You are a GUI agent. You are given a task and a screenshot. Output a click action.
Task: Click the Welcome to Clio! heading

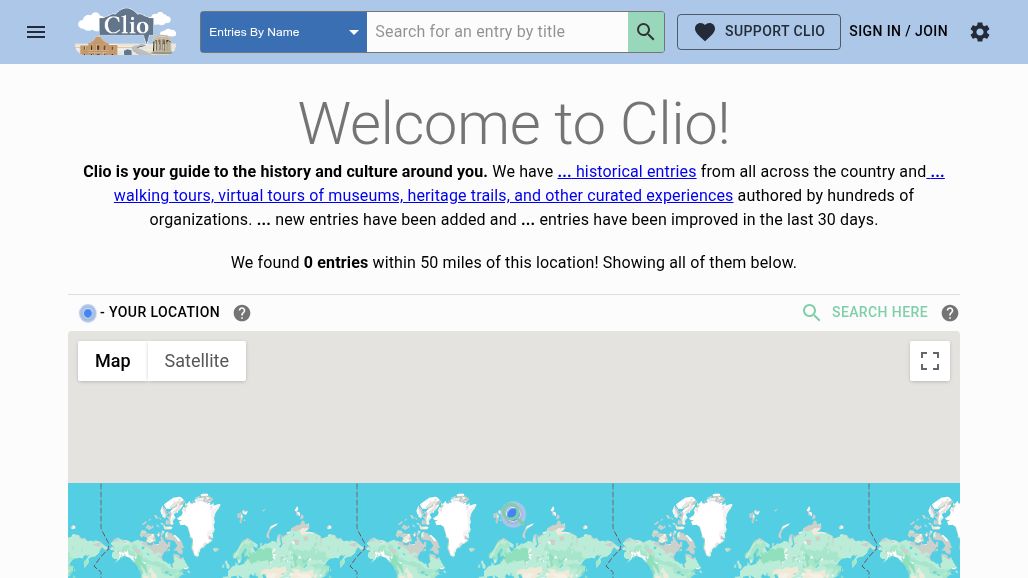(x=514, y=123)
